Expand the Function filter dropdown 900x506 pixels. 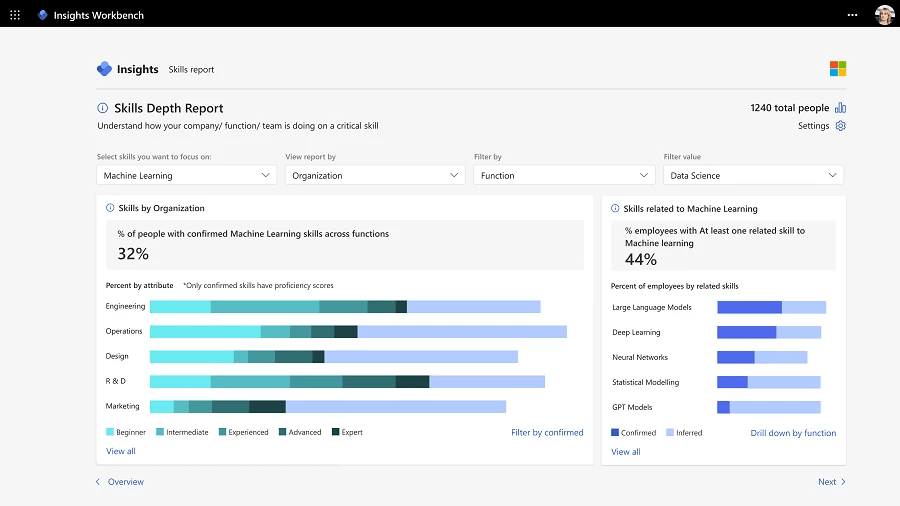564,175
